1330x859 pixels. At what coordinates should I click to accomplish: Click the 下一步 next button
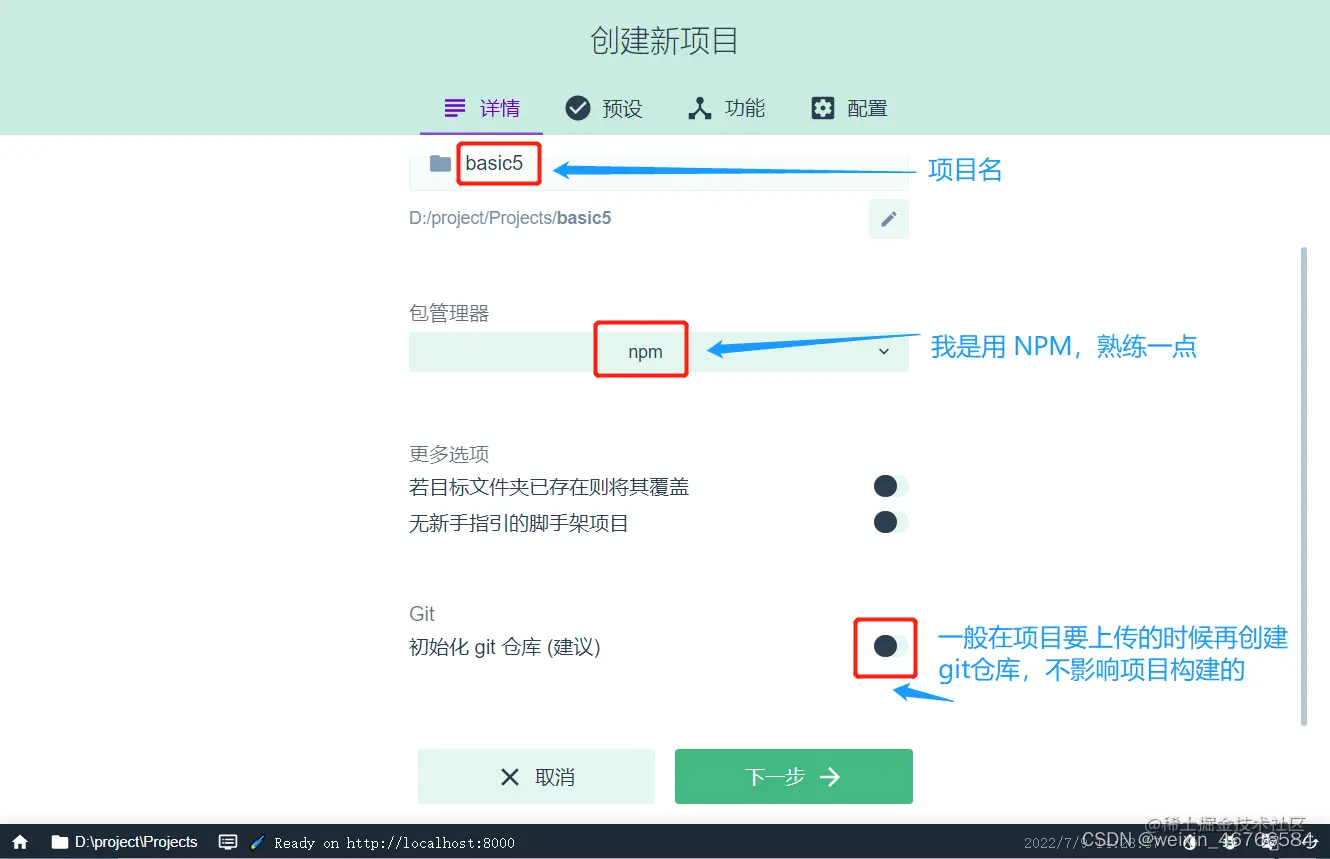coord(793,776)
